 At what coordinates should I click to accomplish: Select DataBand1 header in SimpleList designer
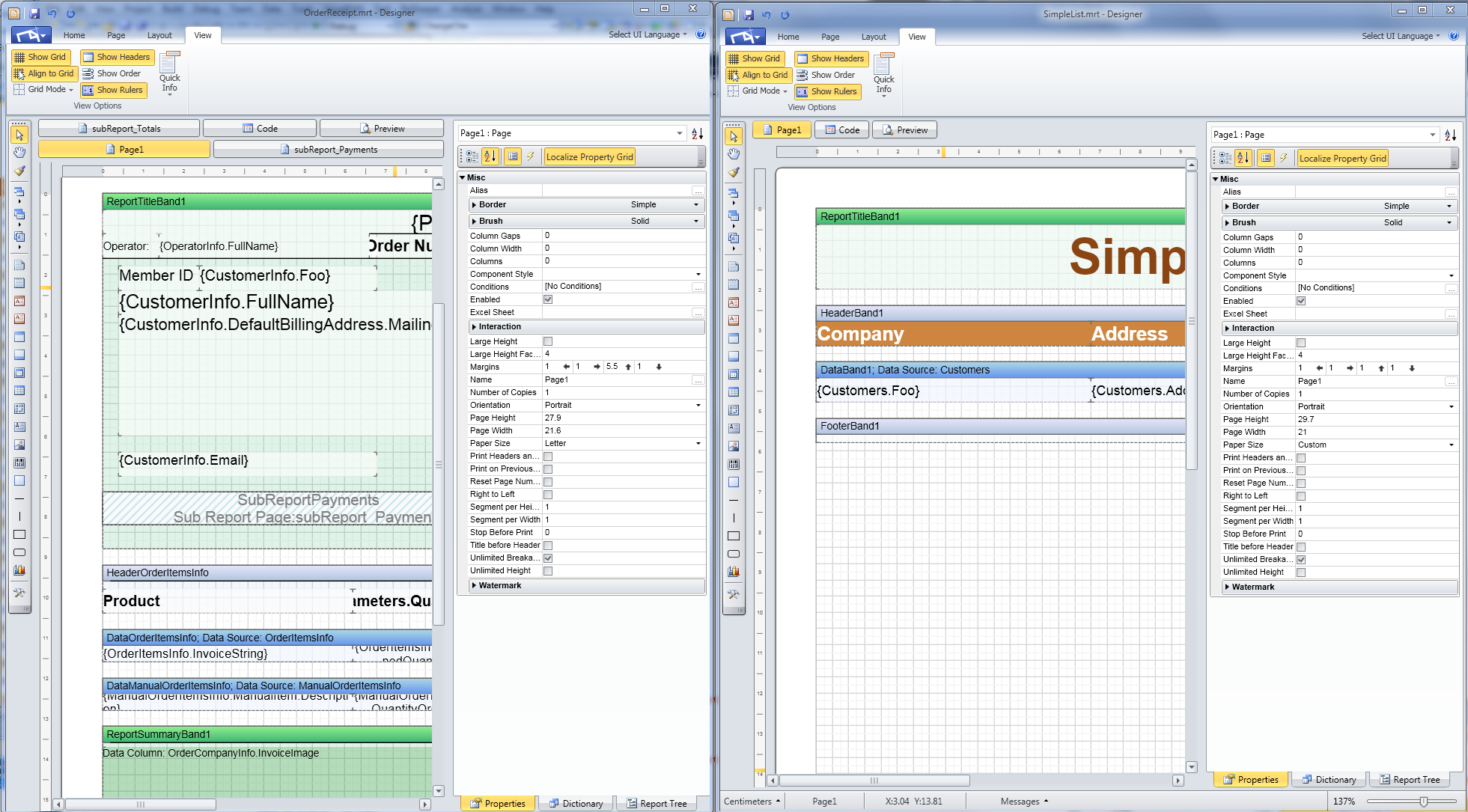pos(1000,370)
